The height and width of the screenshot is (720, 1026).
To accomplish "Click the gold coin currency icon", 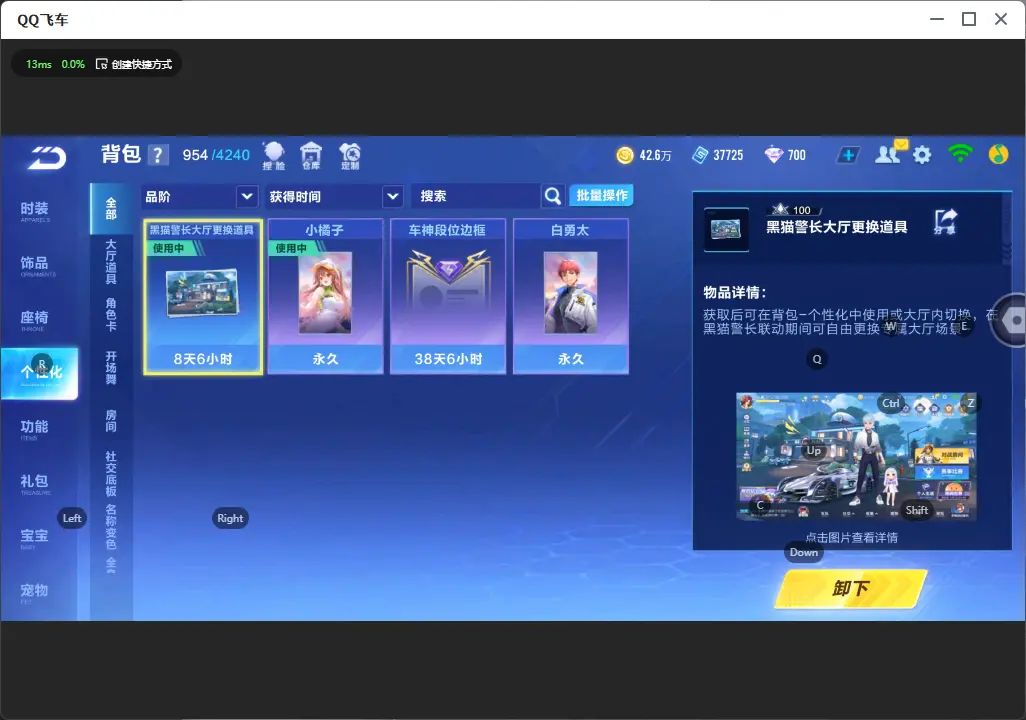I will 625,155.
